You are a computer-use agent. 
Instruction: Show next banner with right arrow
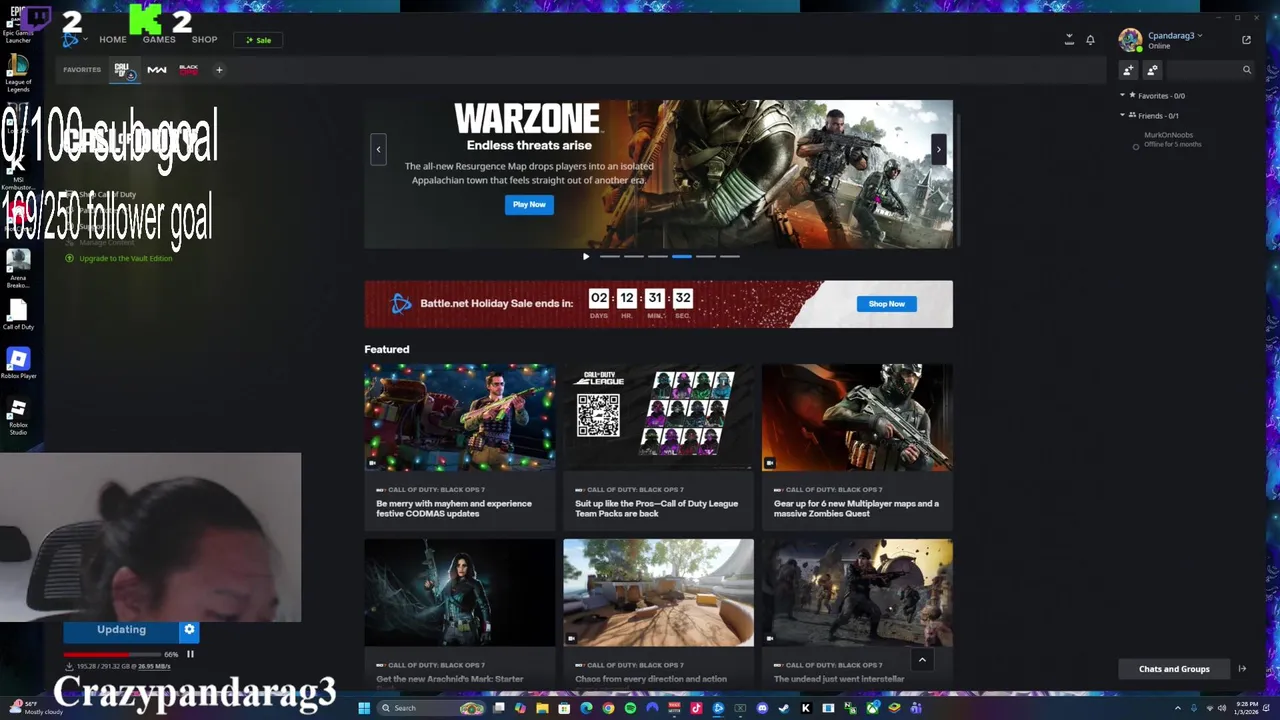938,150
